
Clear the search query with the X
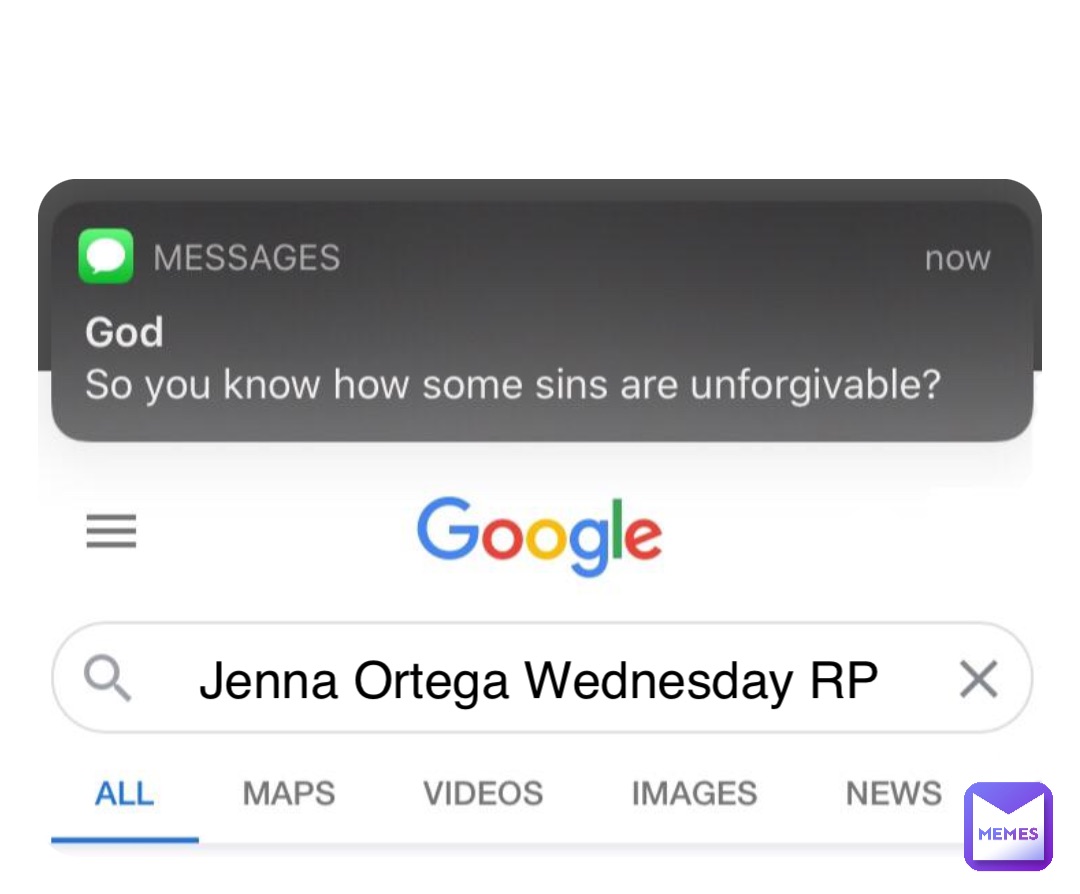[978, 680]
